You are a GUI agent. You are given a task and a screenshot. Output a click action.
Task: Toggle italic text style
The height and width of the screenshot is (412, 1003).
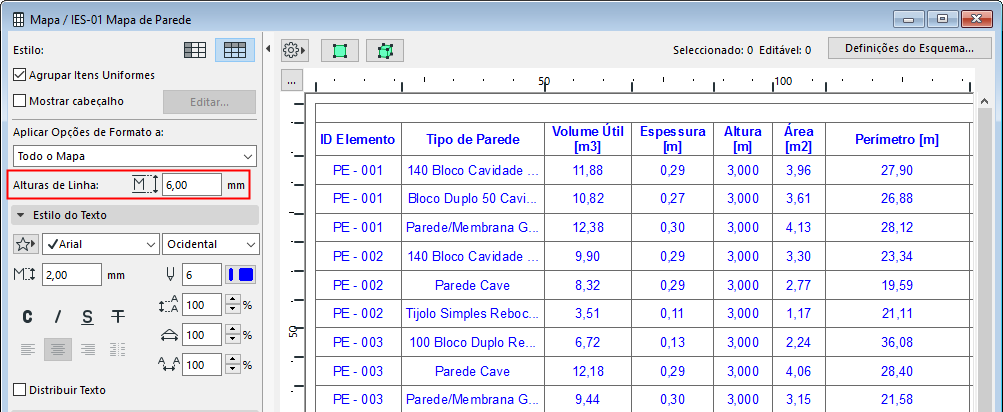pyautogui.click(x=58, y=316)
